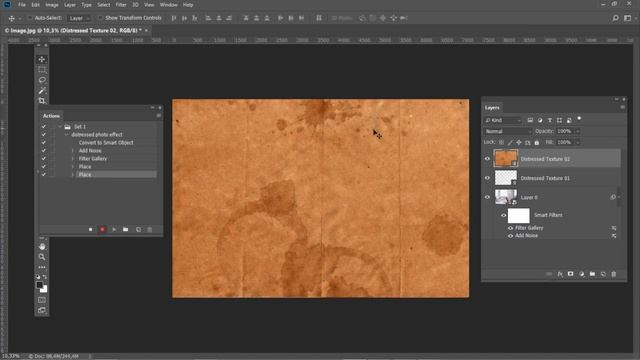
Task: Toggle Smart Filters visibility eye
Action: point(503,215)
